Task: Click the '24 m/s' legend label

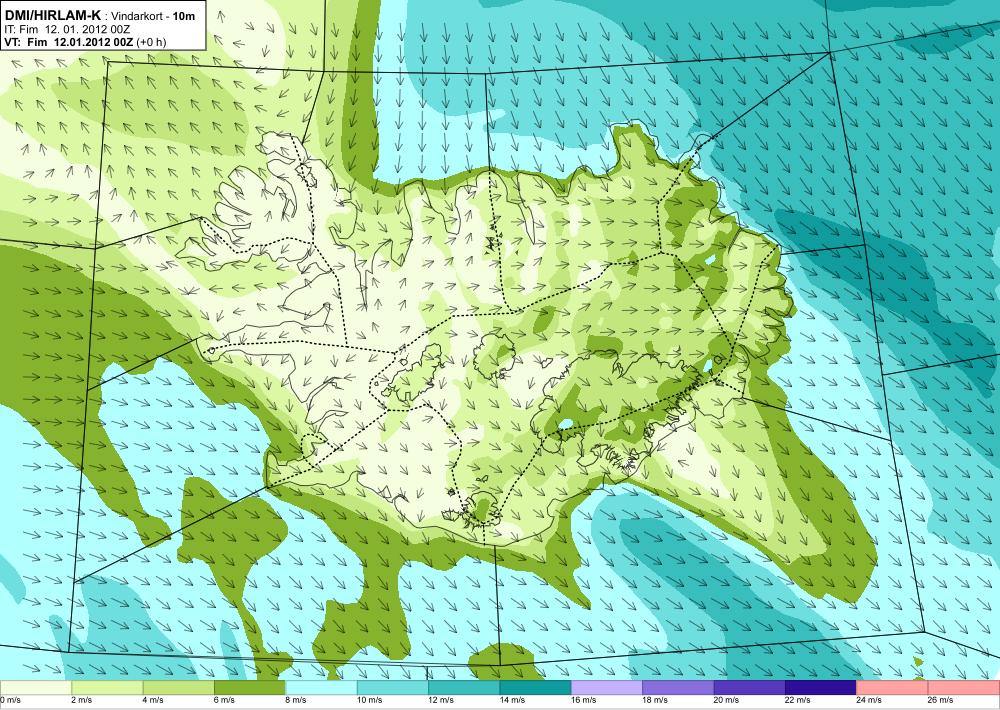Action: point(870,700)
